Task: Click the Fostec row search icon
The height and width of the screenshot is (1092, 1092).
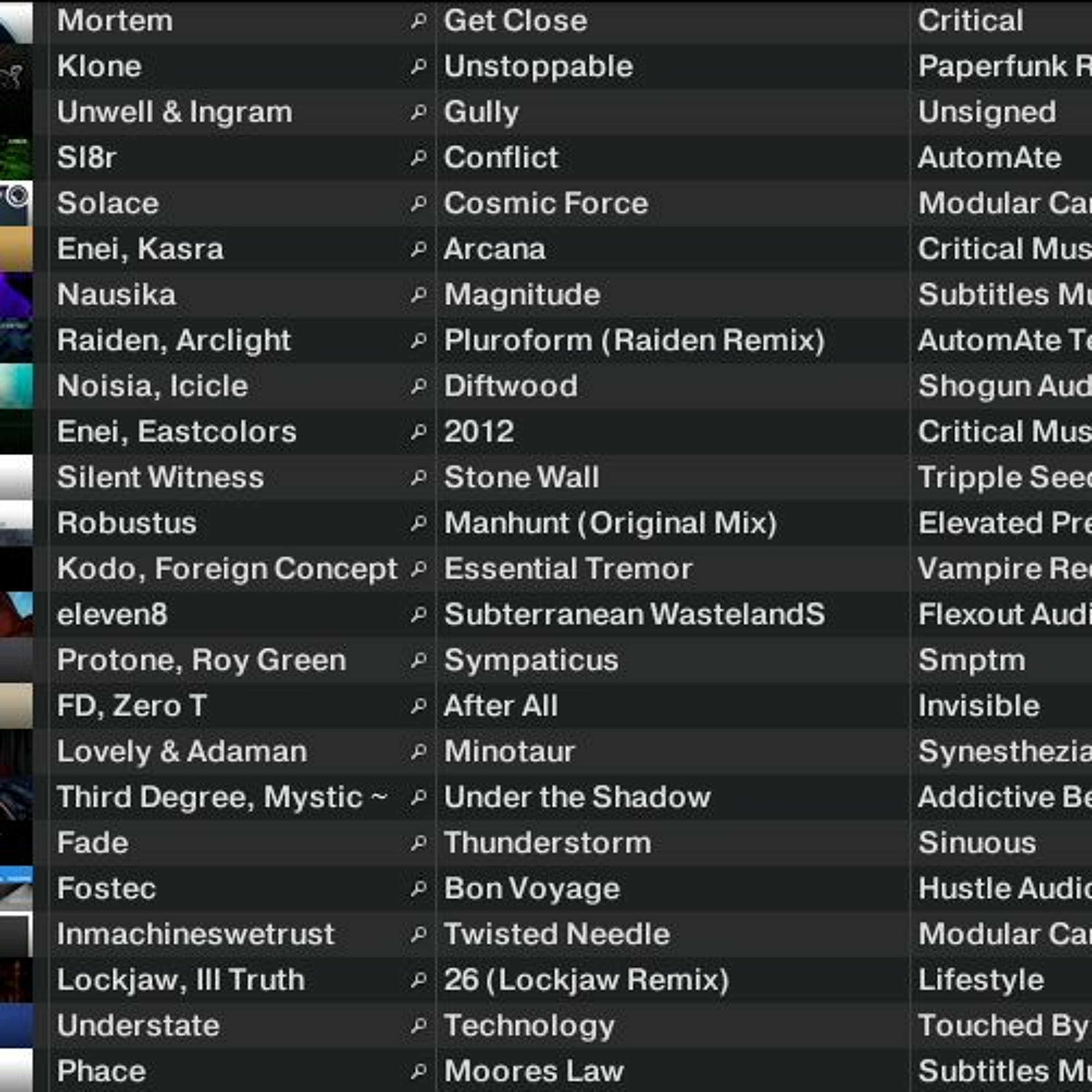Action: tap(418, 889)
